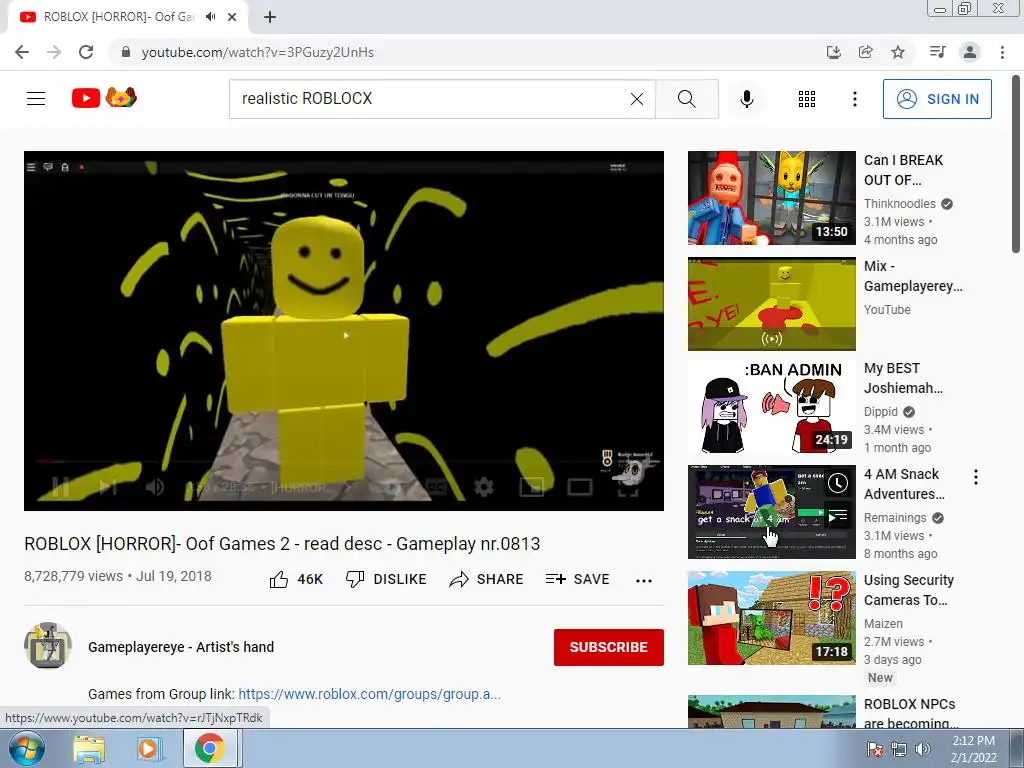Enter full screen mode

click(x=628, y=487)
